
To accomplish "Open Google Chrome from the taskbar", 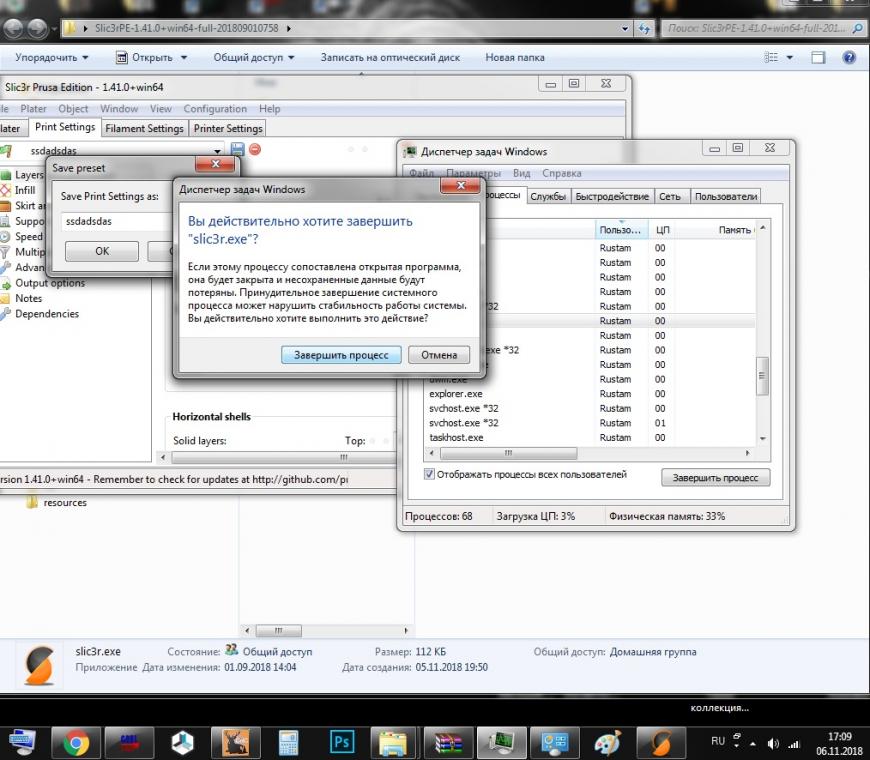I will click(x=76, y=742).
